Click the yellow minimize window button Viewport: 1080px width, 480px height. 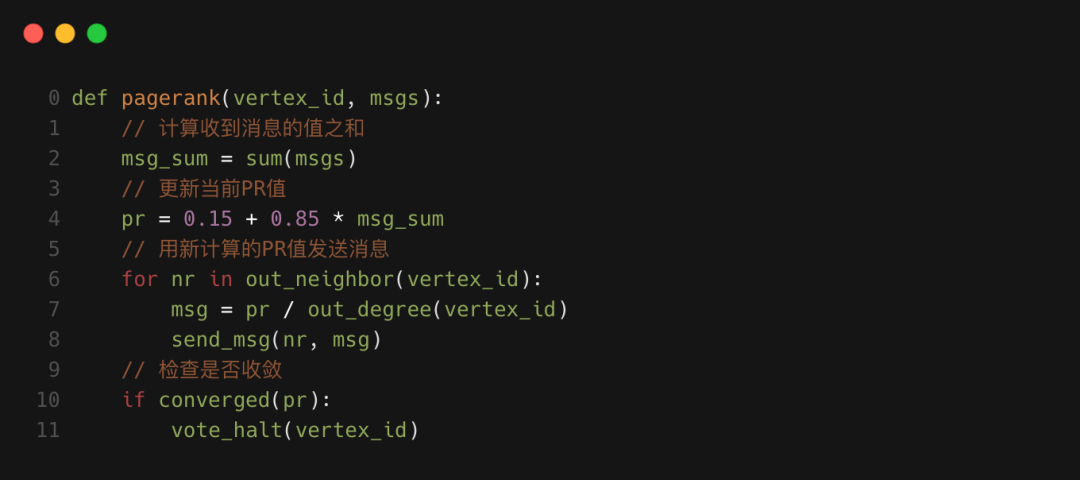pyautogui.click(x=65, y=33)
